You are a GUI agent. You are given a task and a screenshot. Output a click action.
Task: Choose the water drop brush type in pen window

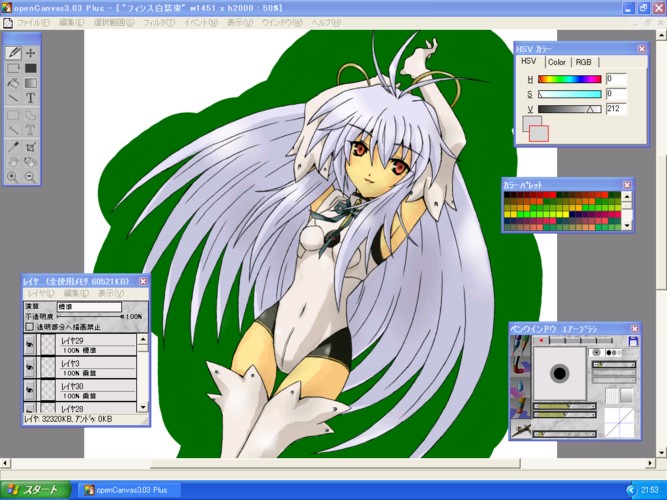click(x=521, y=386)
